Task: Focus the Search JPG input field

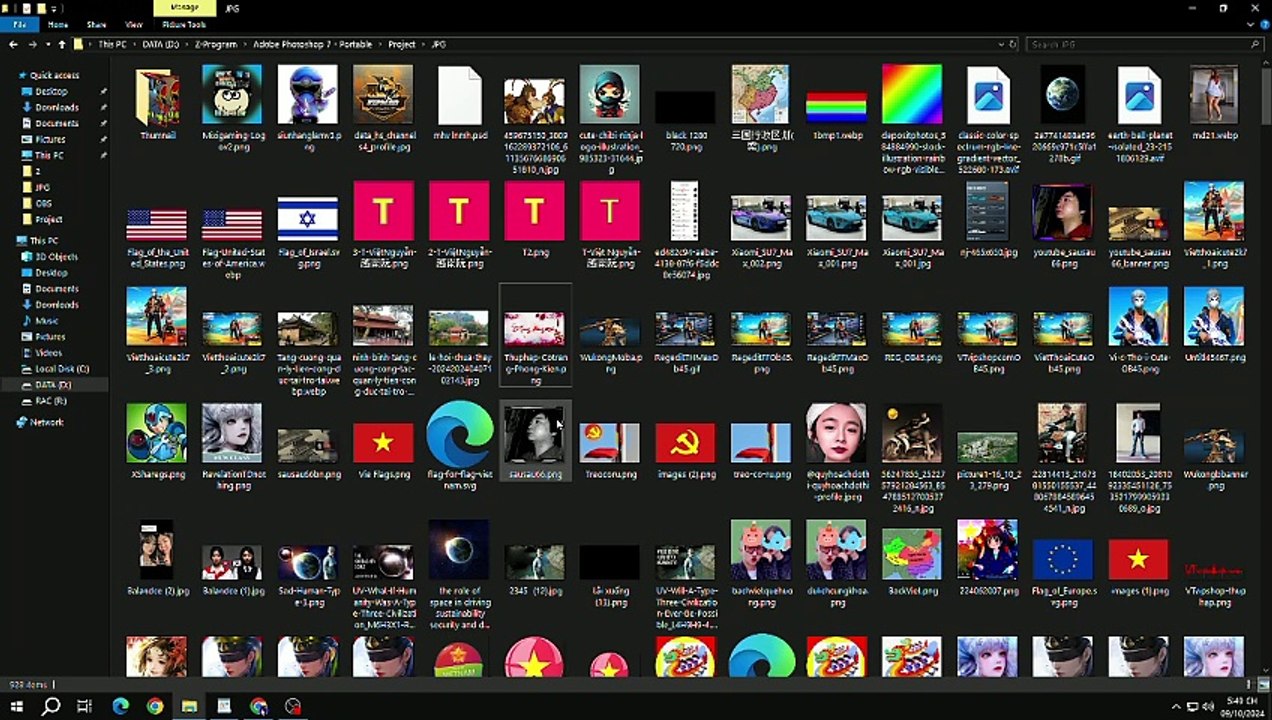Action: tap(1145, 44)
